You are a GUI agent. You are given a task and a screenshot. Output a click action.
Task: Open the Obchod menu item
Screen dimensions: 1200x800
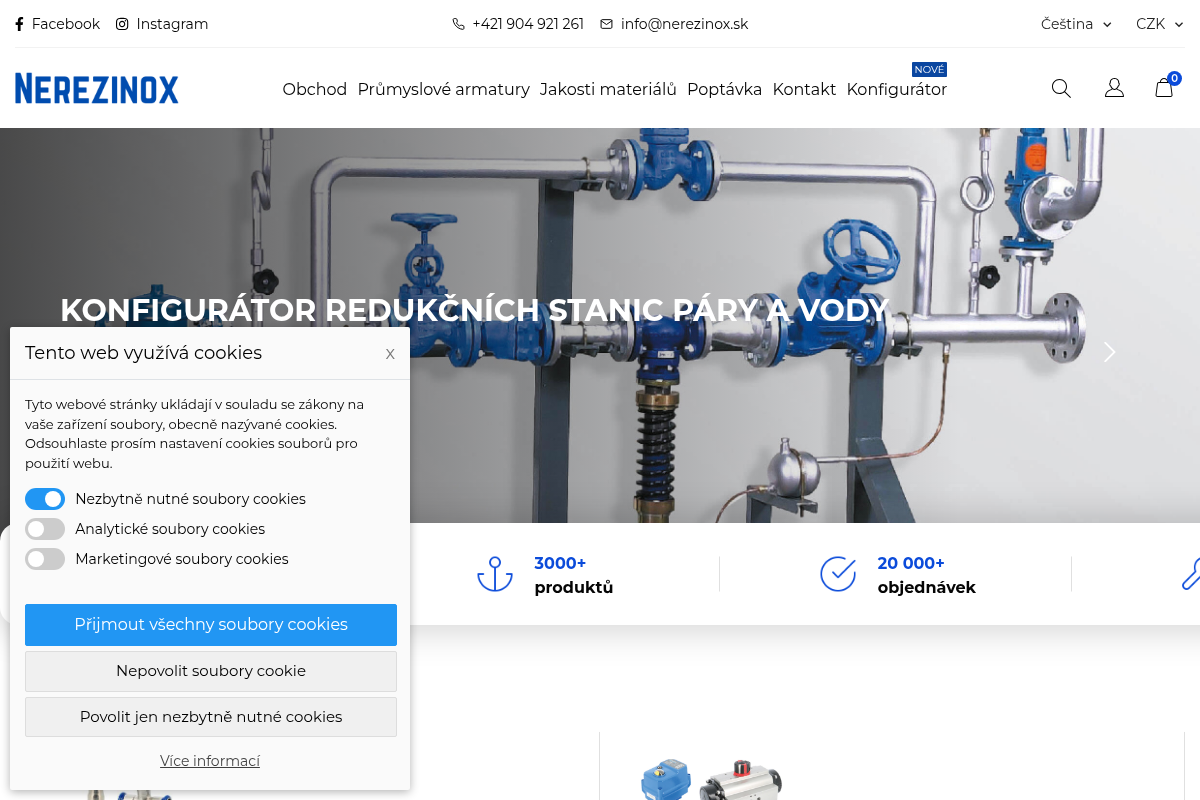tap(315, 89)
